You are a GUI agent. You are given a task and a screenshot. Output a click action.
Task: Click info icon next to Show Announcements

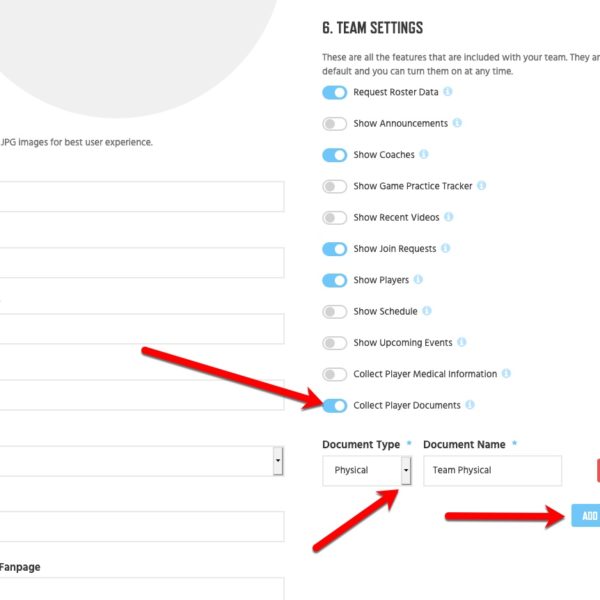(457, 123)
